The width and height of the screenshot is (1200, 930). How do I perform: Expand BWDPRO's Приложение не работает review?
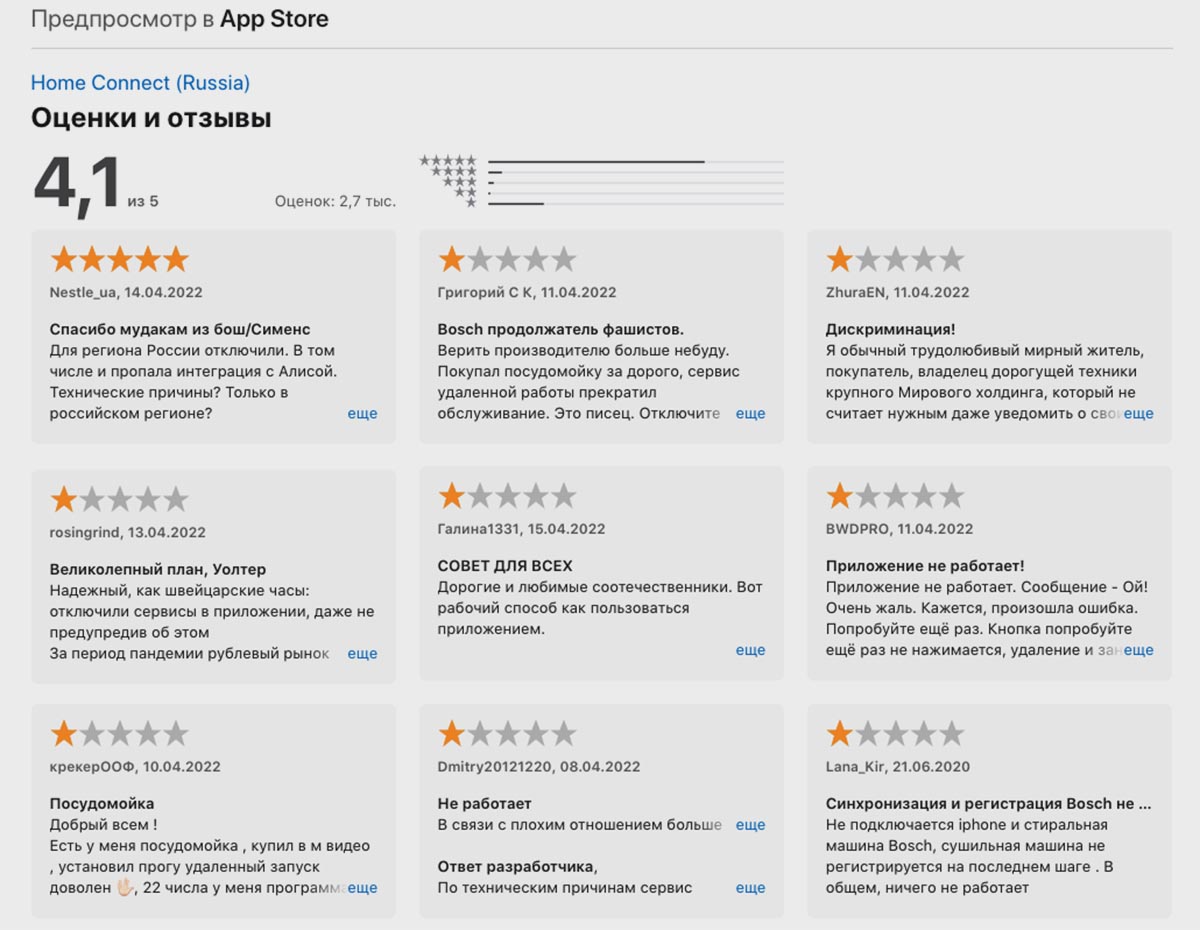(1138, 649)
